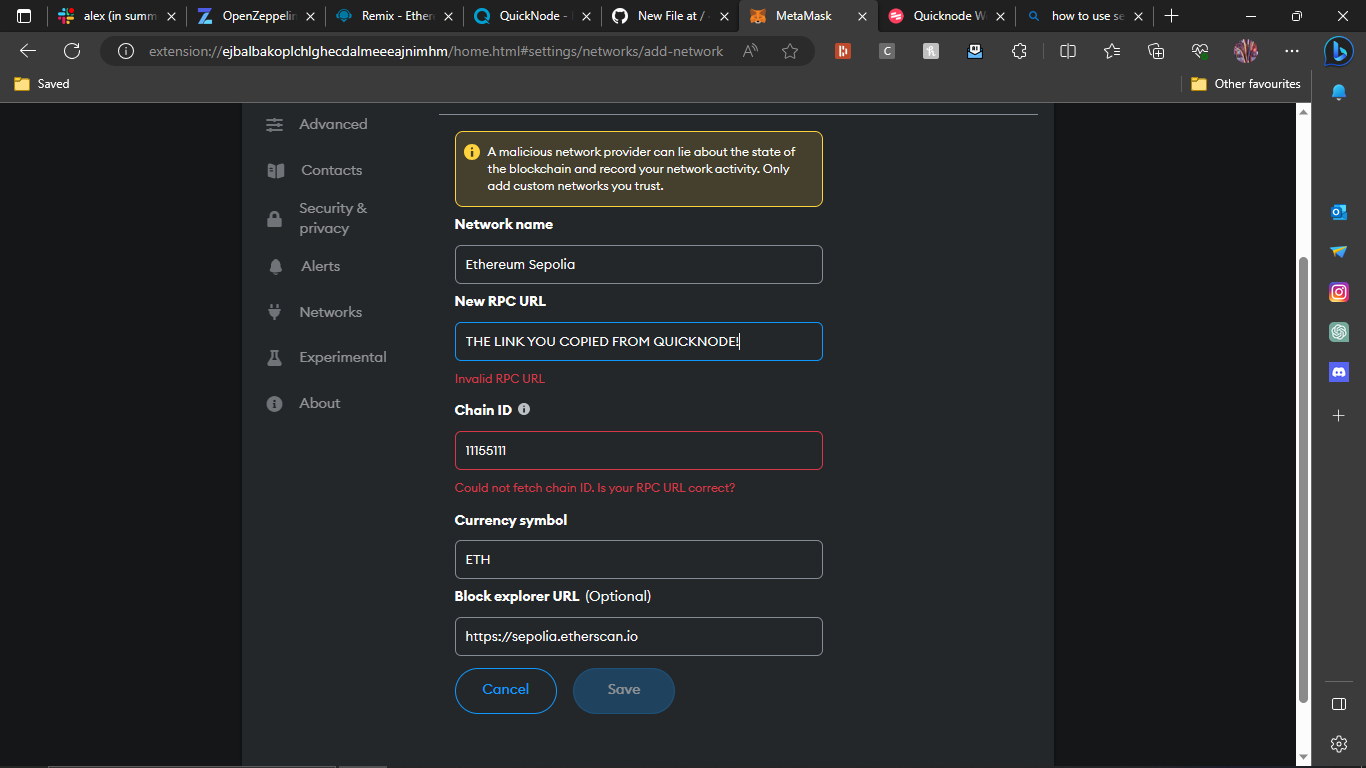Click the warning banner info icon
The height and width of the screenshot is (768, 1366).
(x=472, y=152)
